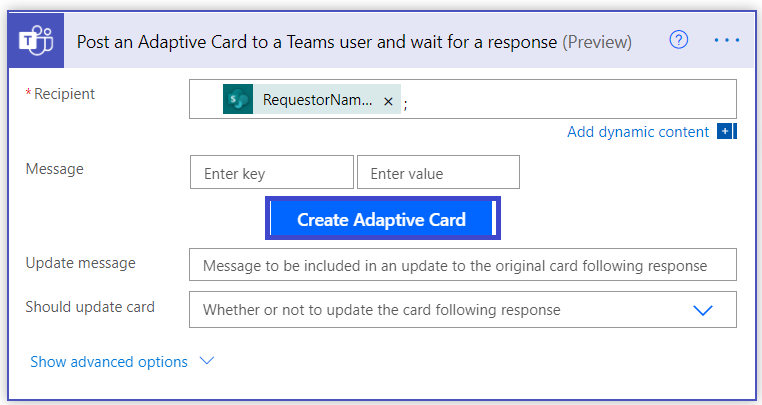Focus the Enter key message field
Screen dimensions: 762x405
tap(271, 173)
